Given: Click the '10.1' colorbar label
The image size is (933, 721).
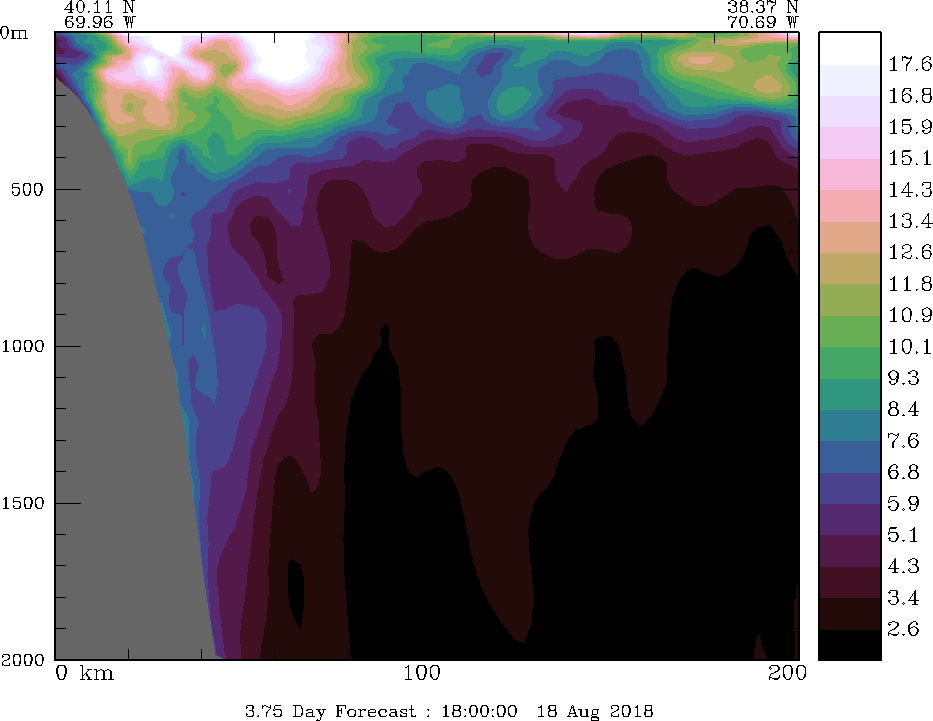Looking at the screenshot, I should coord(910,346).
